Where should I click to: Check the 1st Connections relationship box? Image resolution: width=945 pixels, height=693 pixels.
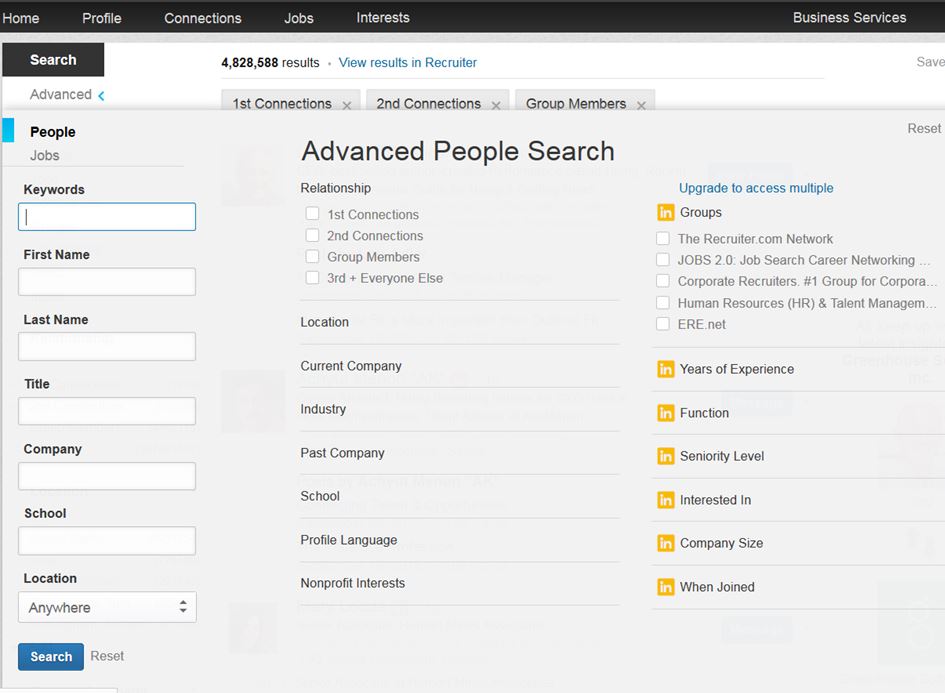click(312, 213)
